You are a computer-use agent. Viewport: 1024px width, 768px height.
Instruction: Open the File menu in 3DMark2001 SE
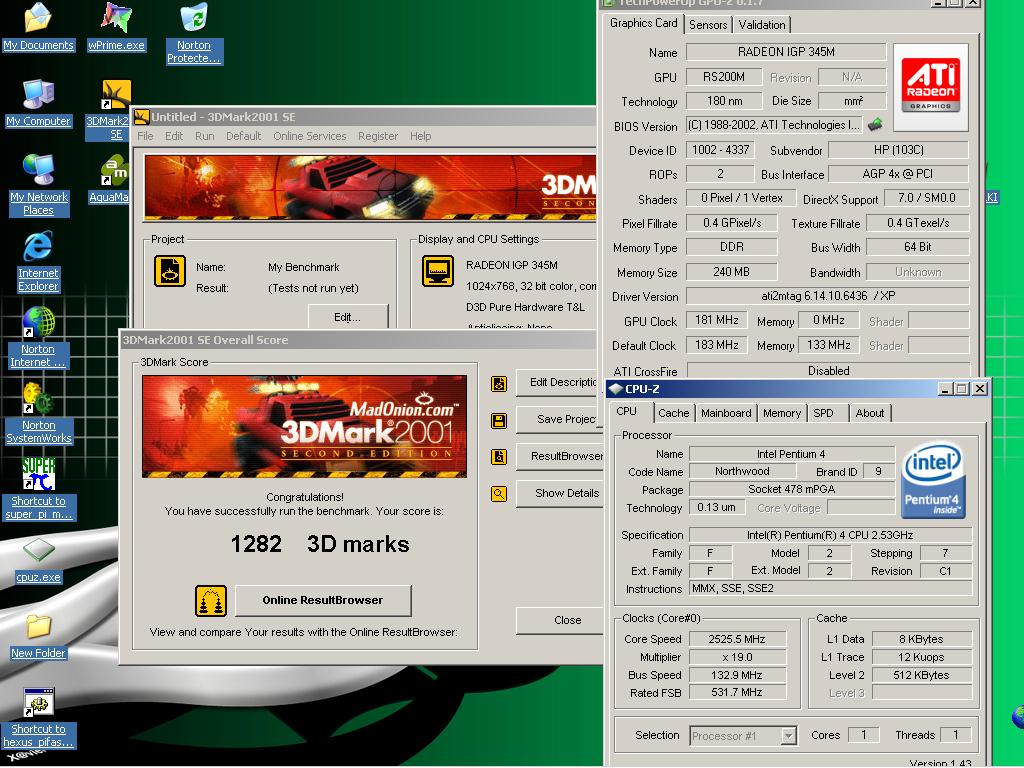tap(145, 136)
